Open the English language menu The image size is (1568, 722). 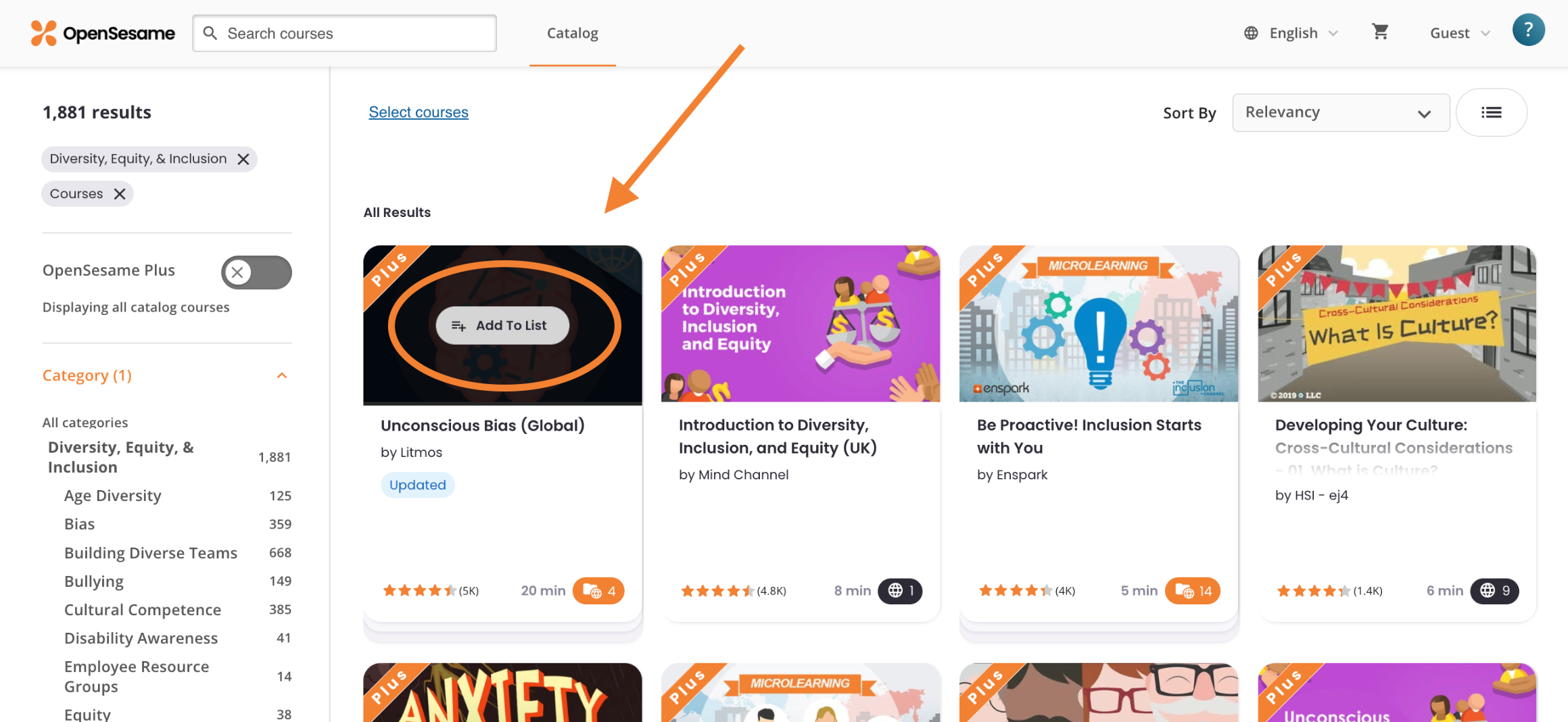pos(1292,32)
